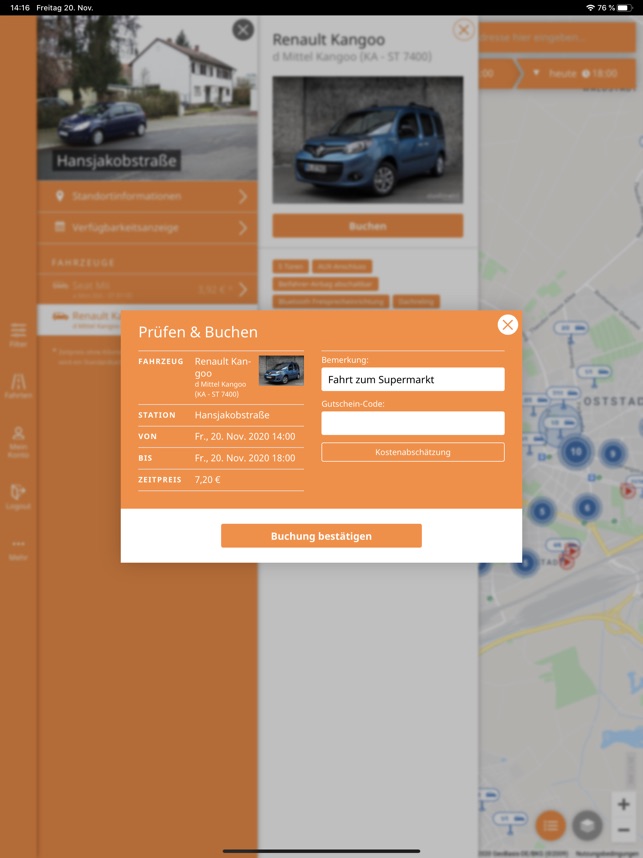643x858 pixels.
Task: Expand Standortinformationen row
Action: tap(147, 196)
